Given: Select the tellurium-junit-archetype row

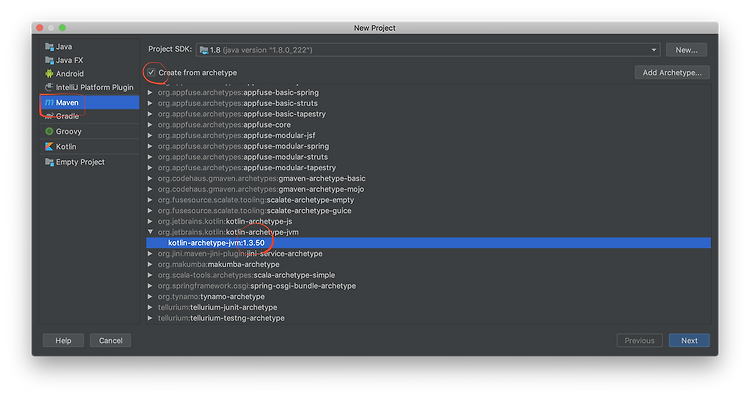Looking at the screenshot, I should point(428,308).
